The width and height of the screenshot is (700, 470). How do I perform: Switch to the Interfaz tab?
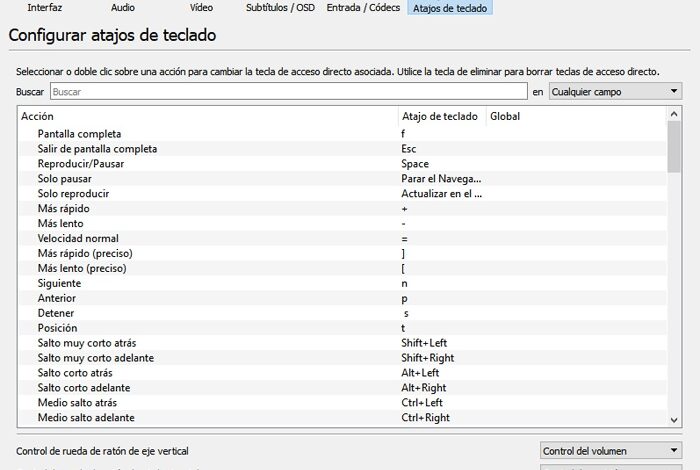pyautogui.click(x=45, y=7)
